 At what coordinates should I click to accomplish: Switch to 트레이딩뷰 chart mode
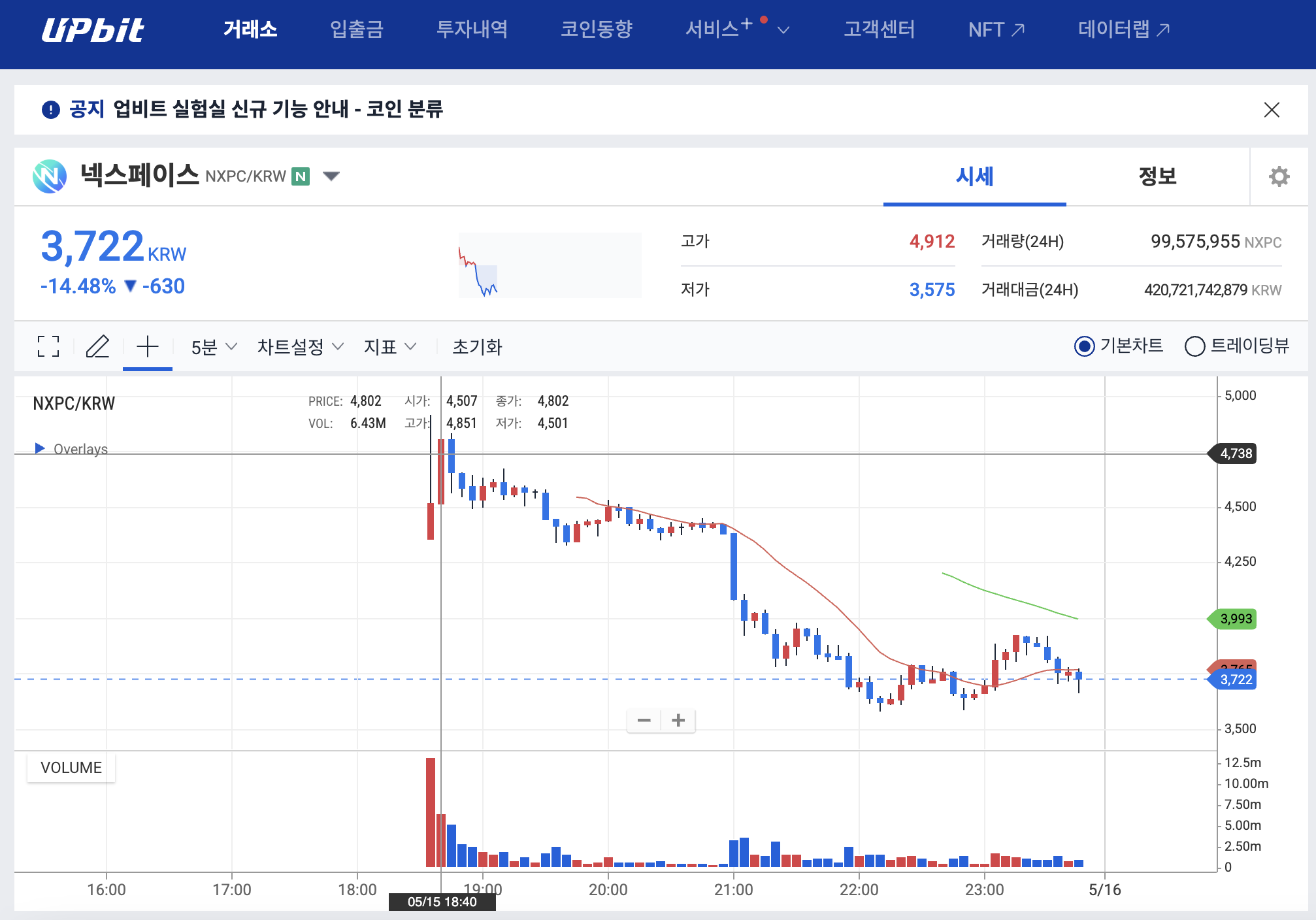pos(1196,346)
